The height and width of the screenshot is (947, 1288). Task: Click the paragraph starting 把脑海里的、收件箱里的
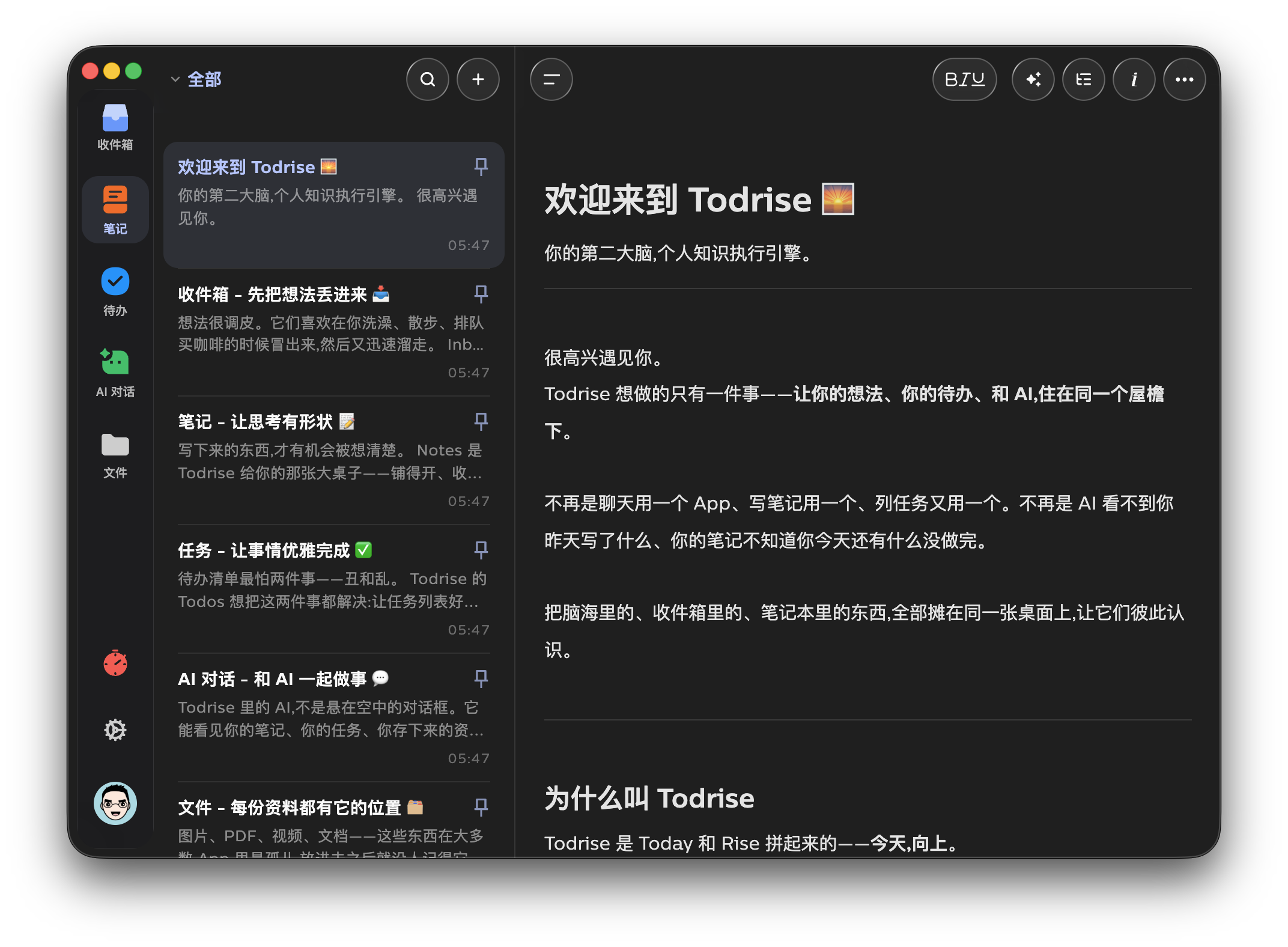(864, 631)
